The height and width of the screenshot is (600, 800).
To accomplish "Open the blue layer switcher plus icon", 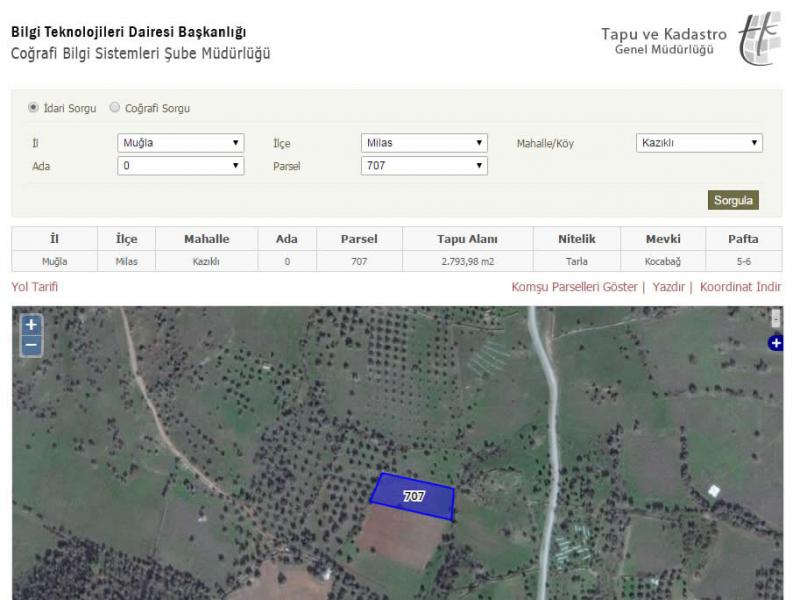I will [775, 343].
